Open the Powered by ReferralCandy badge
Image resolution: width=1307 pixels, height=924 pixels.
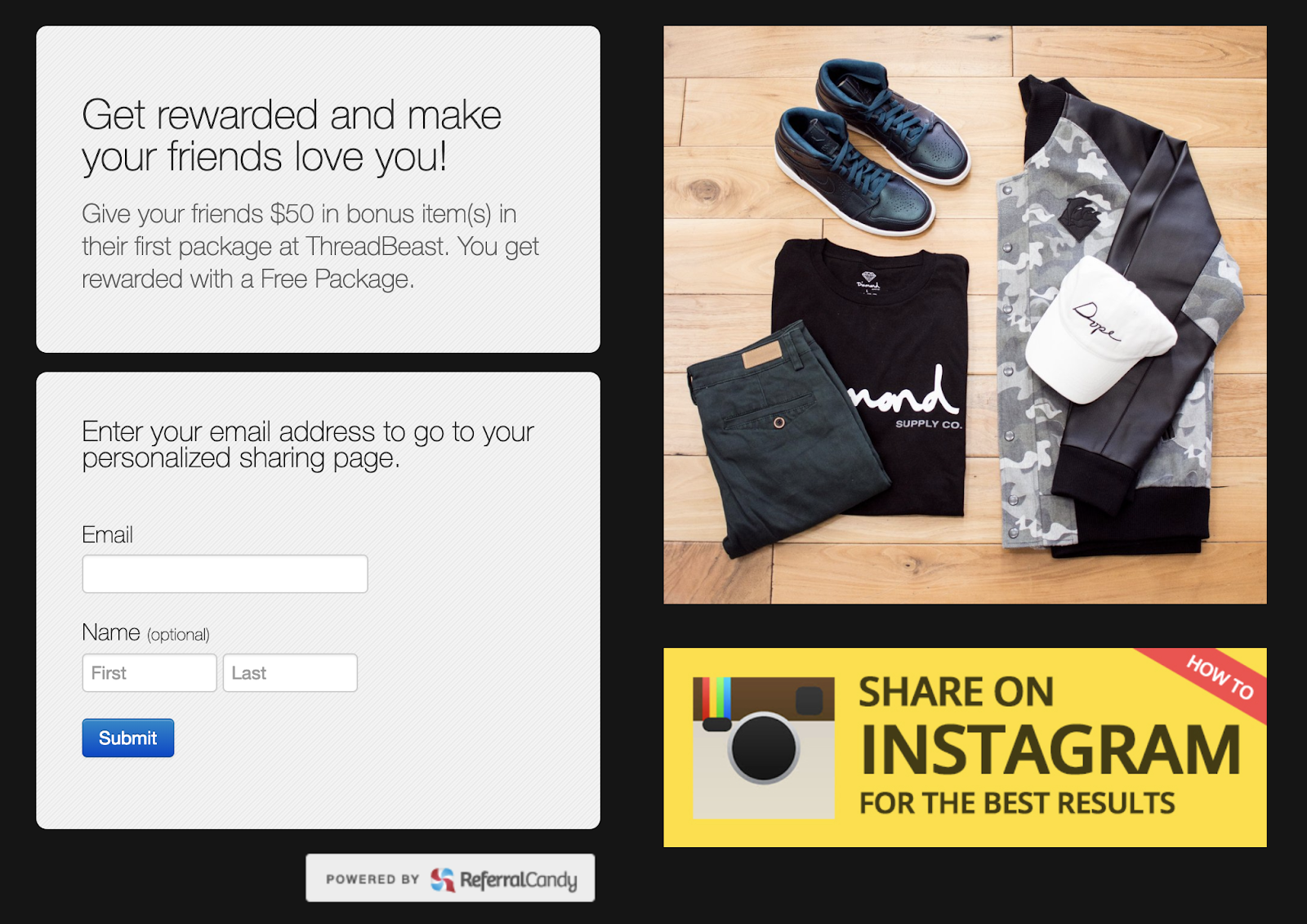450,878
